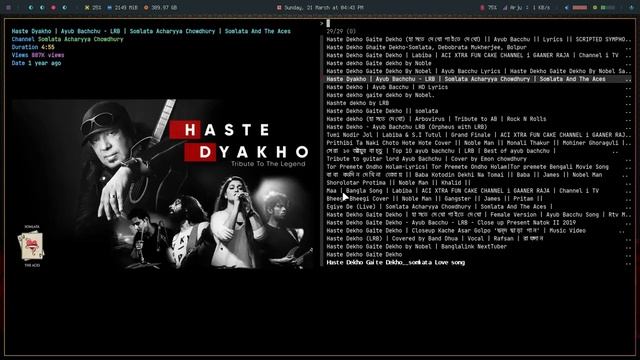This screenshot has height=360, width=640.
Task: Focus the fzf search prompt input
Action: tap(478, 23)
